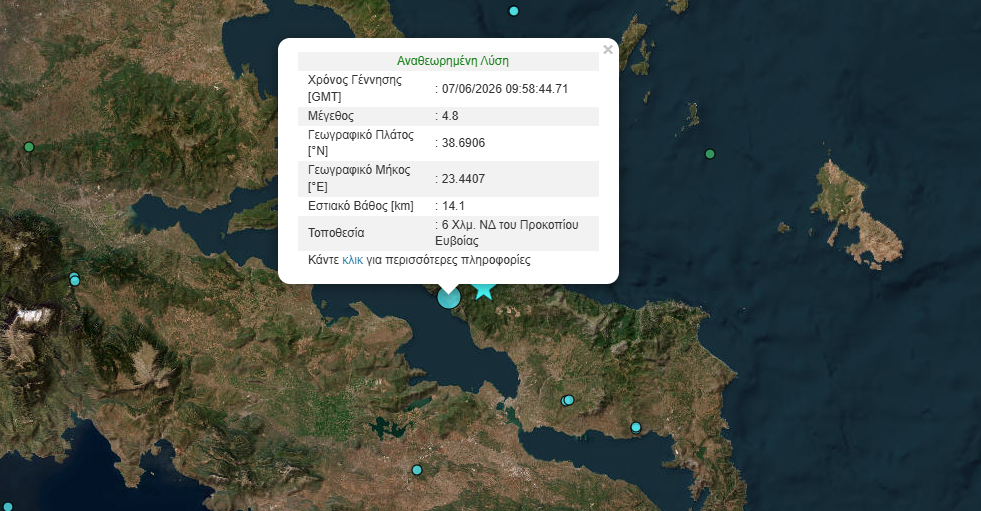The image size is (981, 511).
Task: Select the green marker in the Aegean near Skyros
Action: click(x=709, y=154)
